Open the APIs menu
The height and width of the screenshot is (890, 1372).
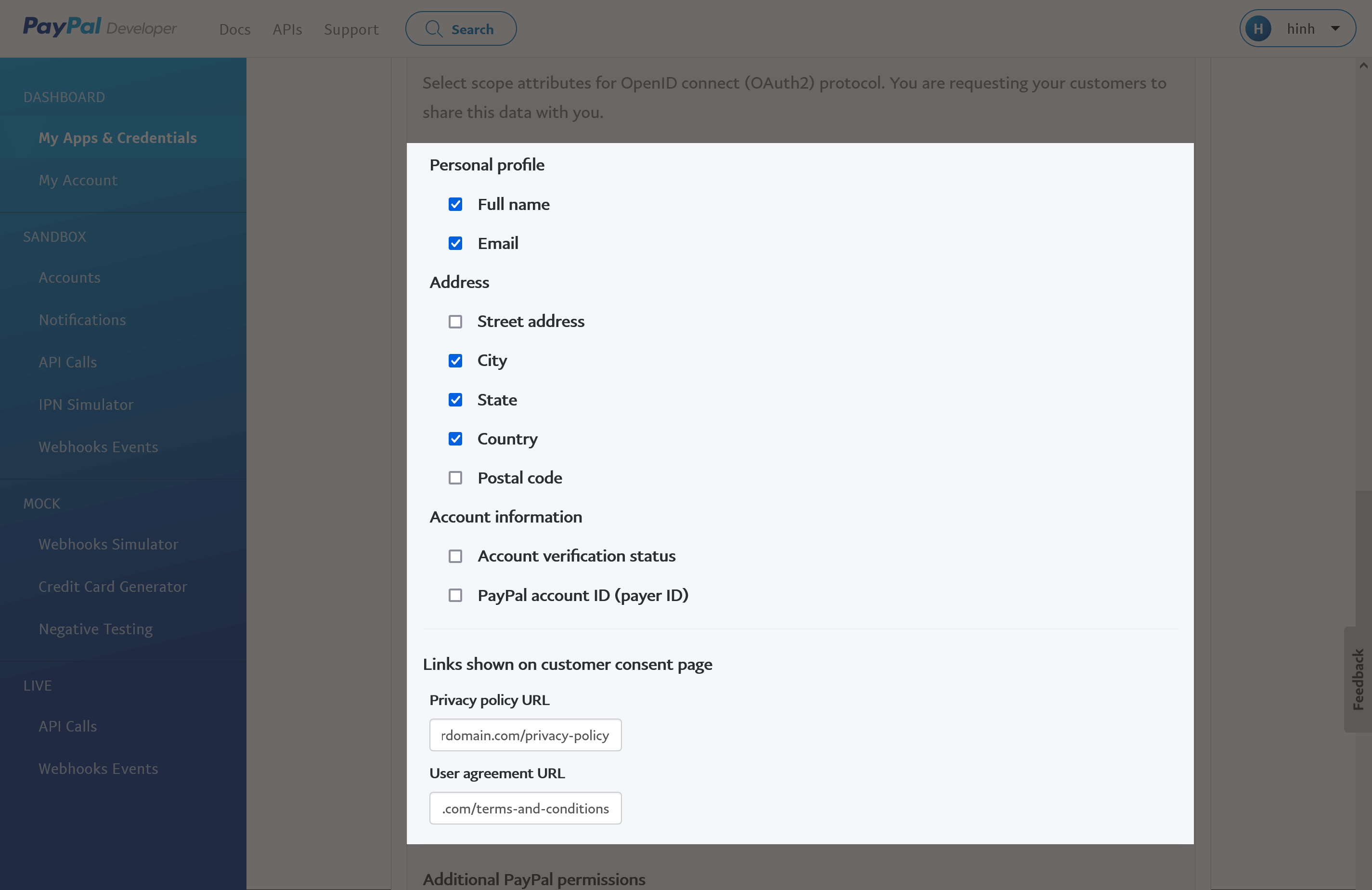(287, 29)
